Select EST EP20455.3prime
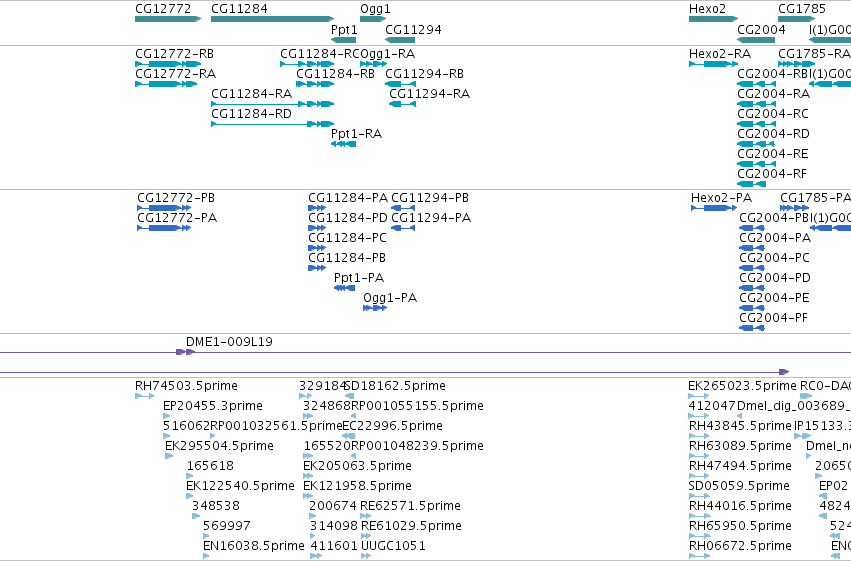Viewport: 851px width, 561px height. pyautogui.click(x=166, y=416)
